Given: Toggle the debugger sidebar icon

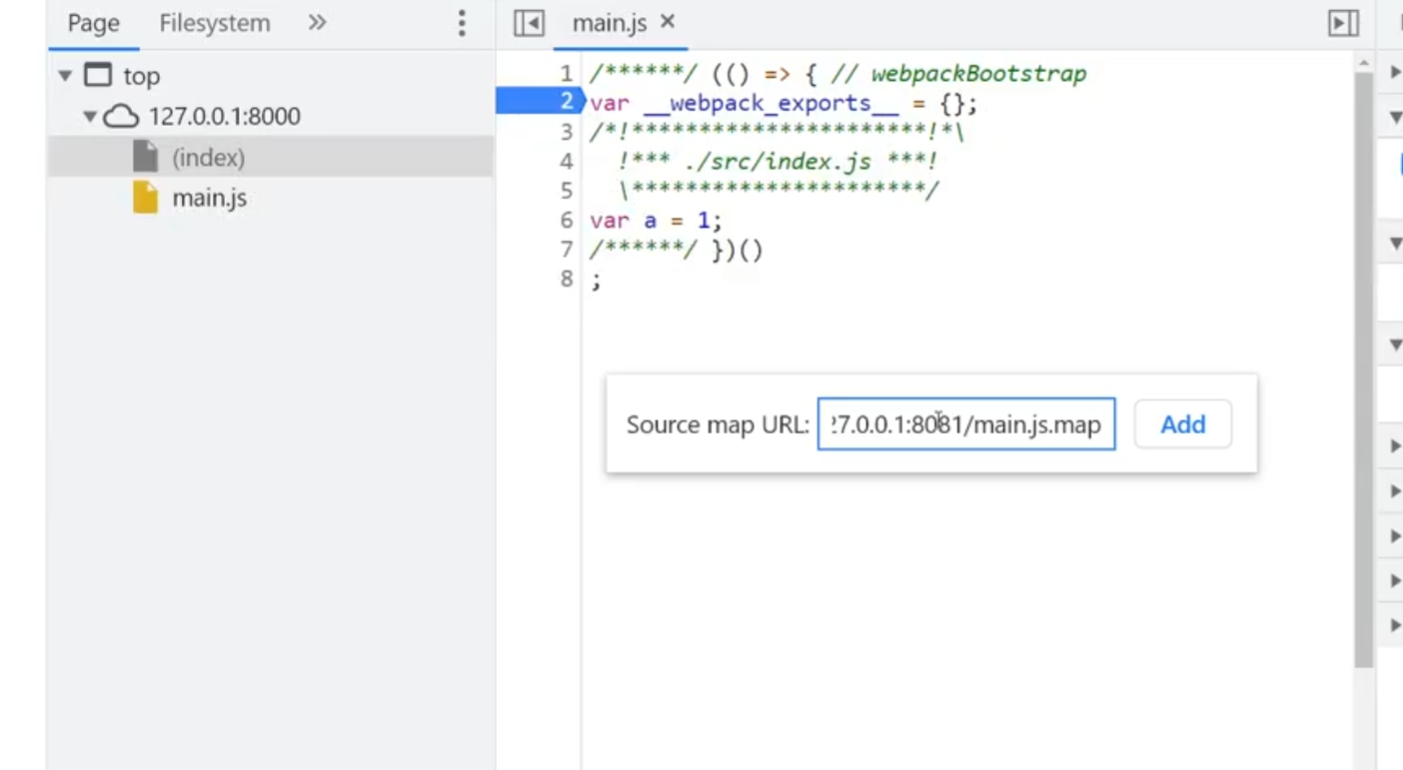Looking at the screenshot, I should (x=1343, y=23).
